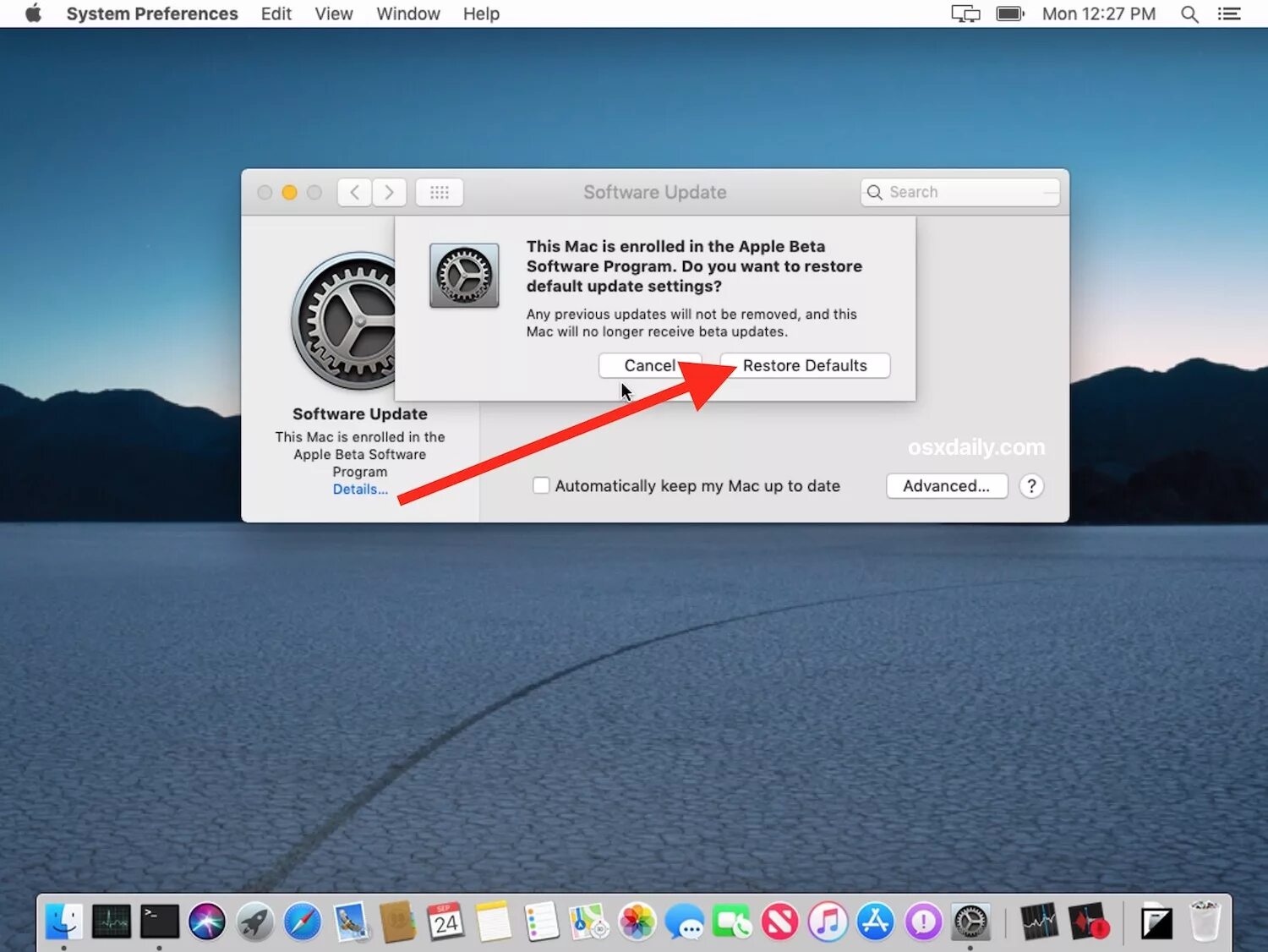Open the Details… link
This screenshot has height=952, width=1268.
(360, 490)
